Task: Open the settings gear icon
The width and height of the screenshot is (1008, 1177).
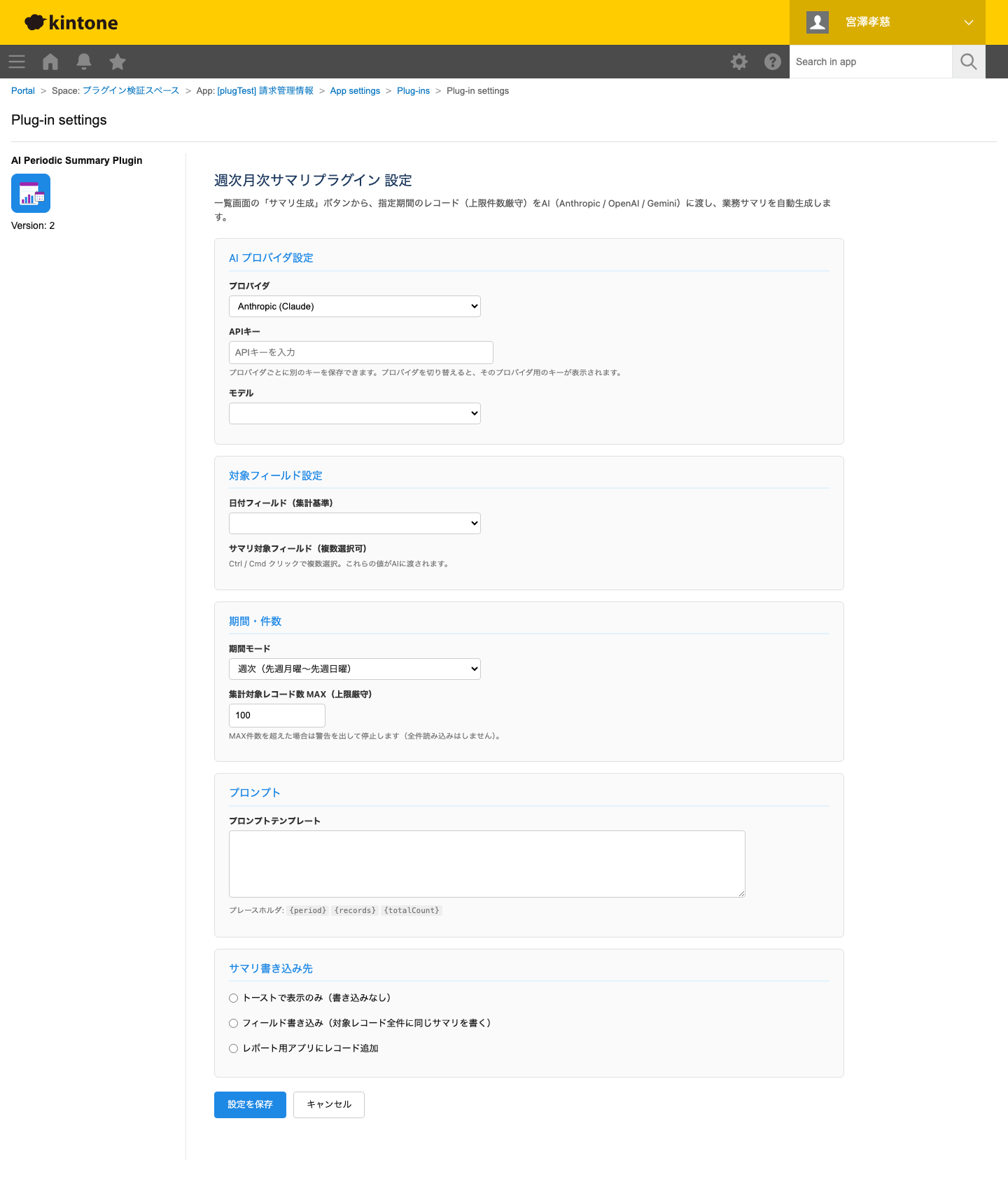Action: 739,62
